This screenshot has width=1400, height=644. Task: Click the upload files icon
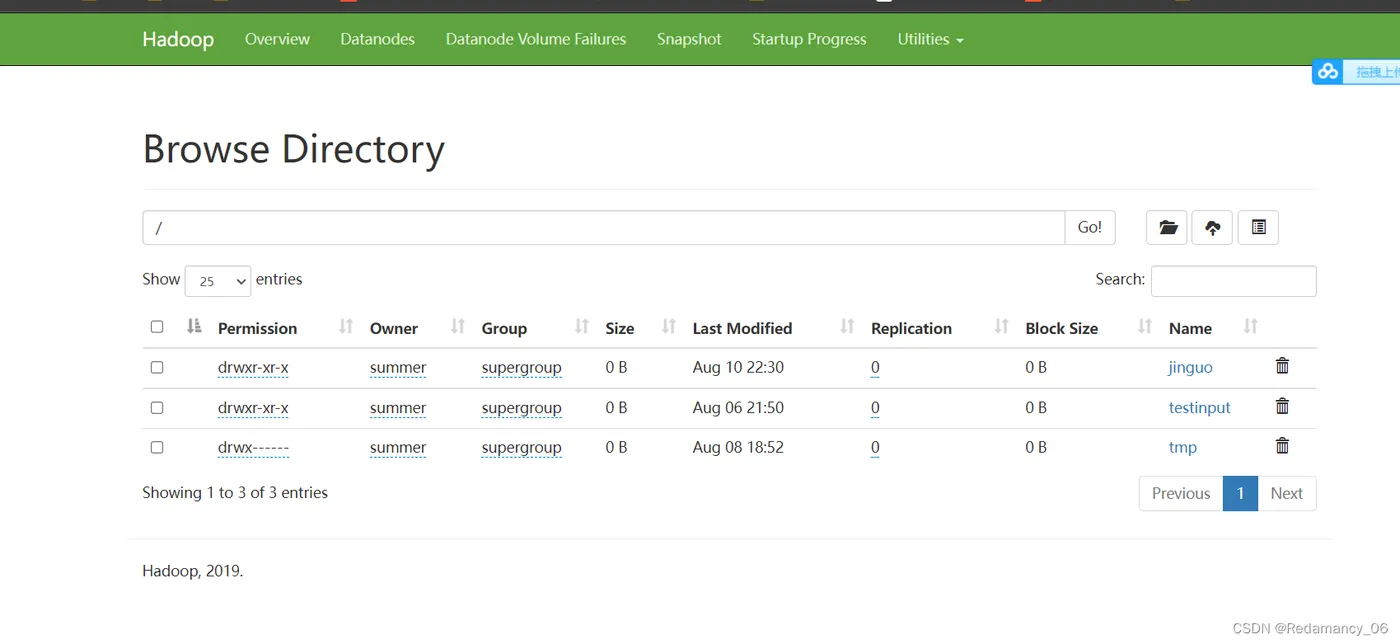[x=1212, y=228]
